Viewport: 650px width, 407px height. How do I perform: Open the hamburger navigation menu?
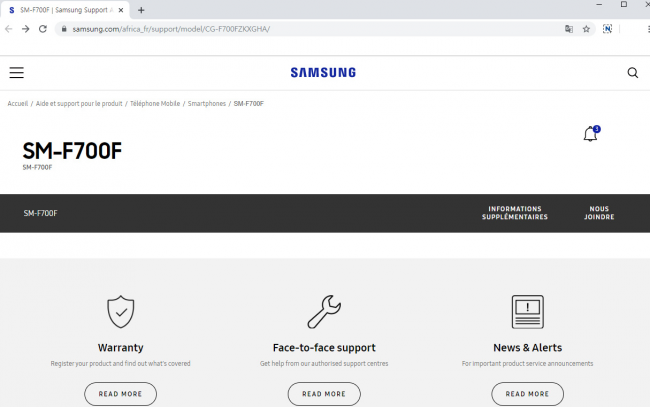click(17, 73)
